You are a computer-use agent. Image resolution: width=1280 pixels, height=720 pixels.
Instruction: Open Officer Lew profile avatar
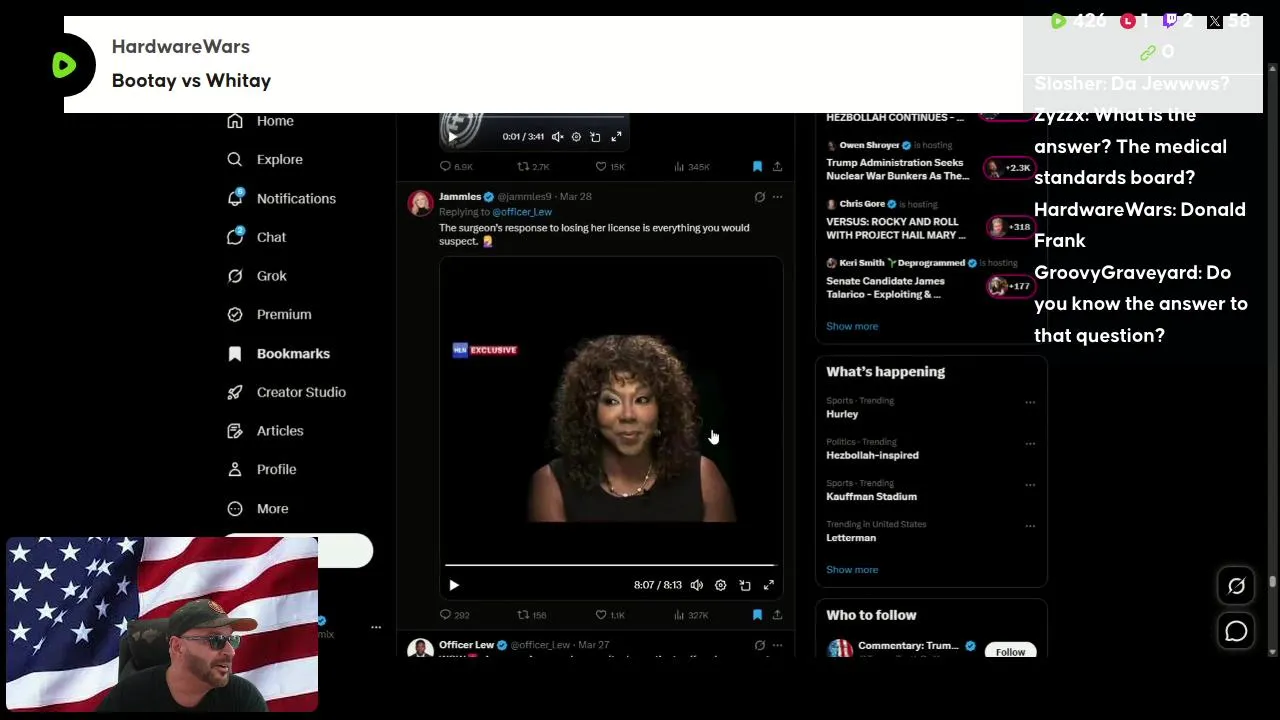tap(421, 648)
